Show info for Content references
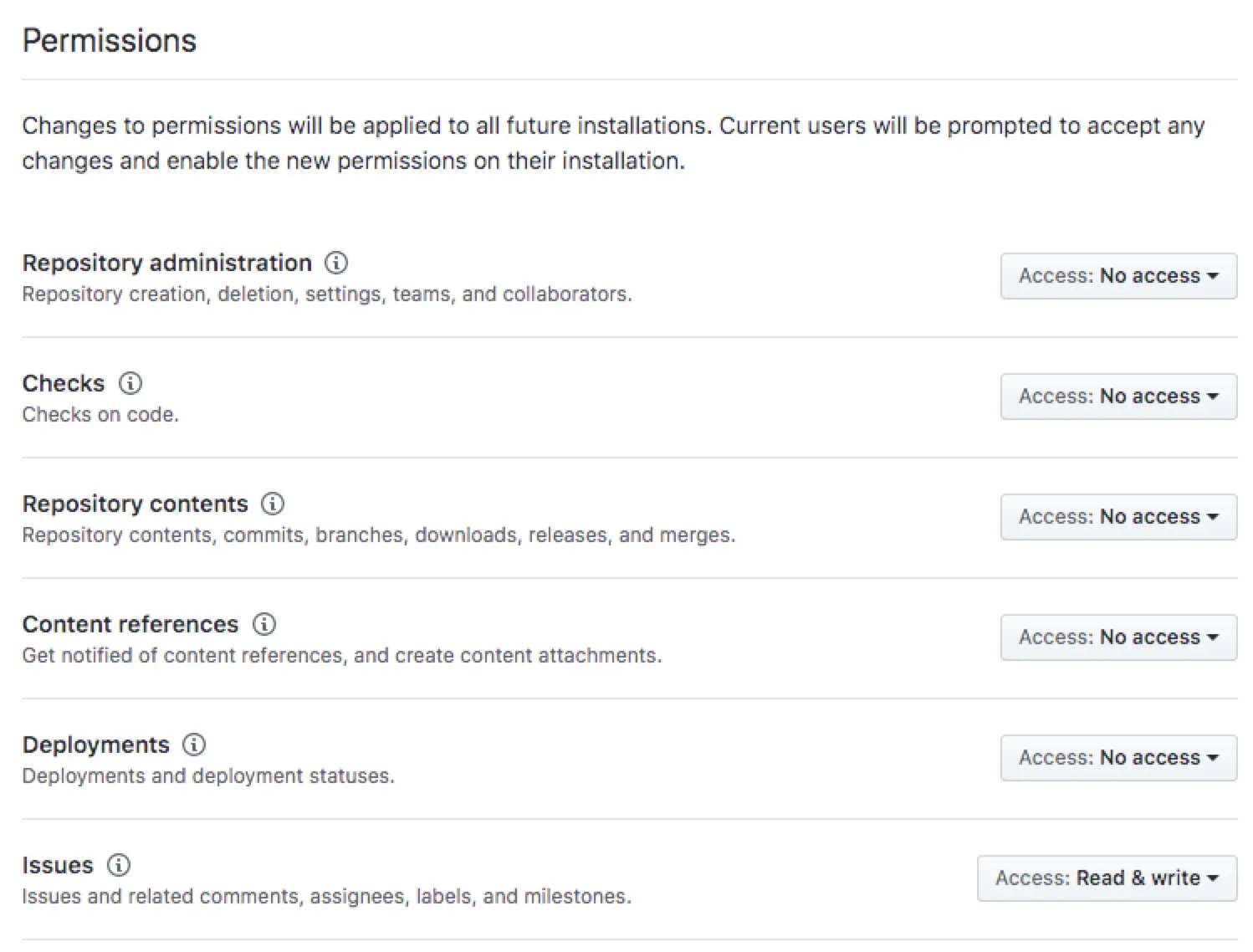 point(264,624)
